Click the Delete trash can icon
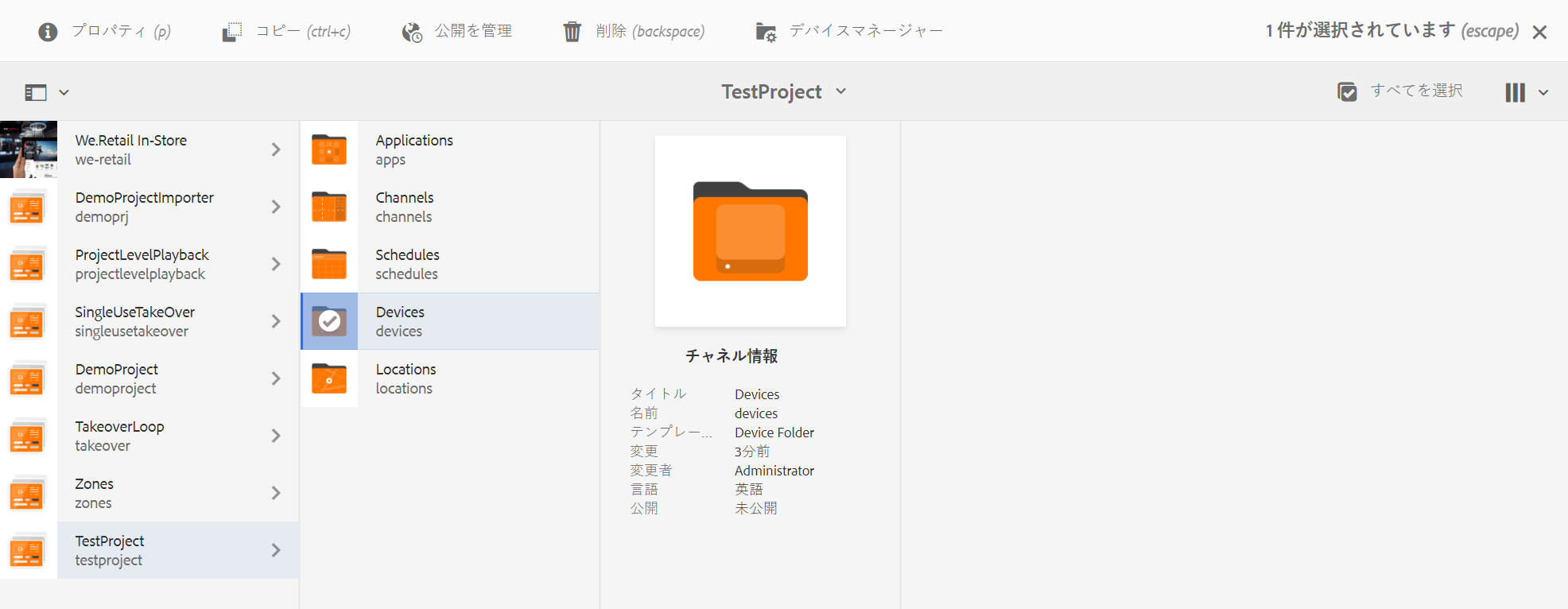The height and width of the screenshot is (609, 1568). [572, 32]
